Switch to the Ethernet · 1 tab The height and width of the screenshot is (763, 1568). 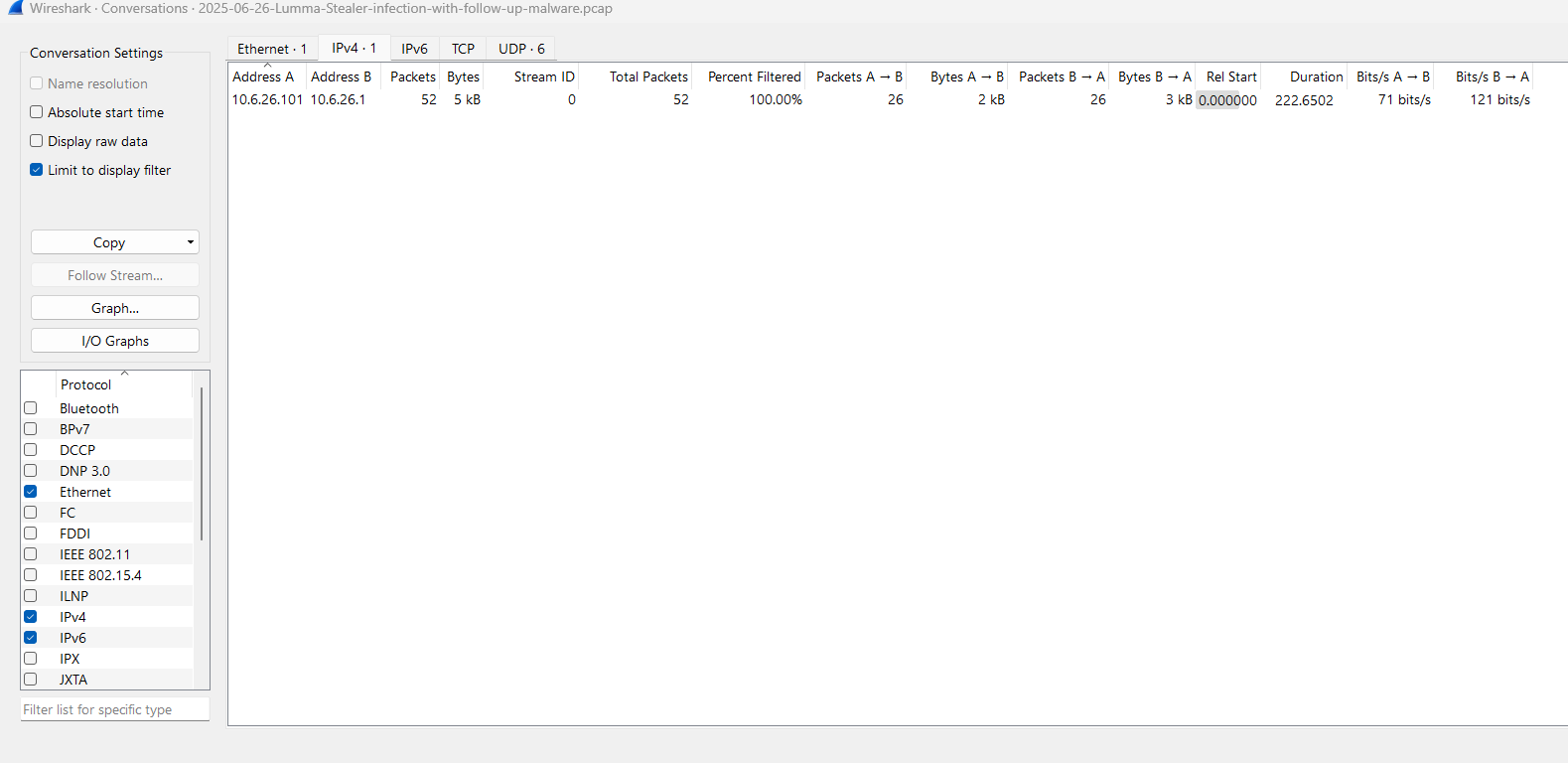coord(272,49)
